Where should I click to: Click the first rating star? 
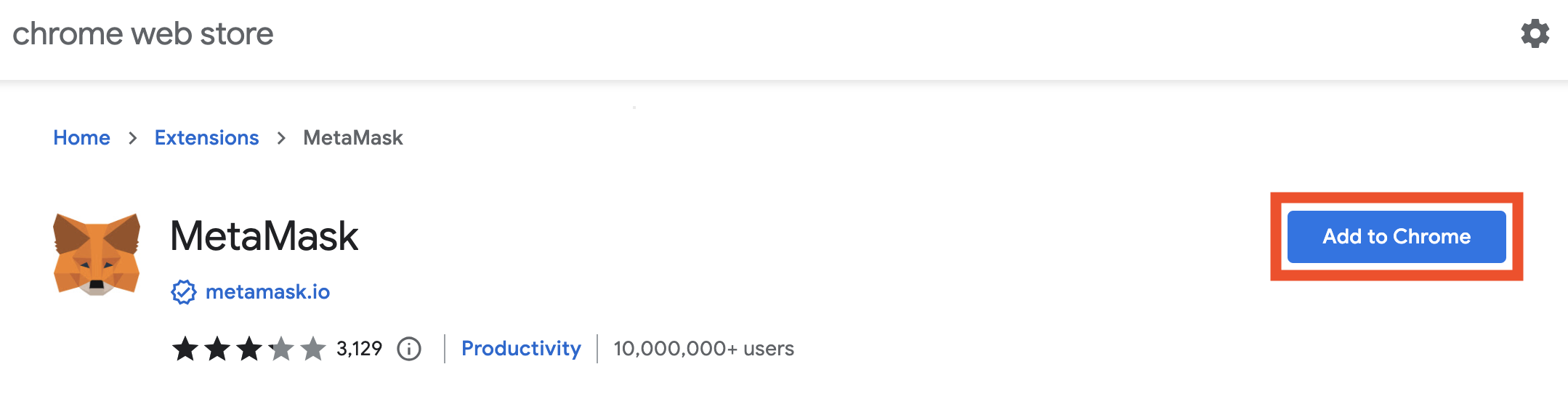[x=185, y=349]
